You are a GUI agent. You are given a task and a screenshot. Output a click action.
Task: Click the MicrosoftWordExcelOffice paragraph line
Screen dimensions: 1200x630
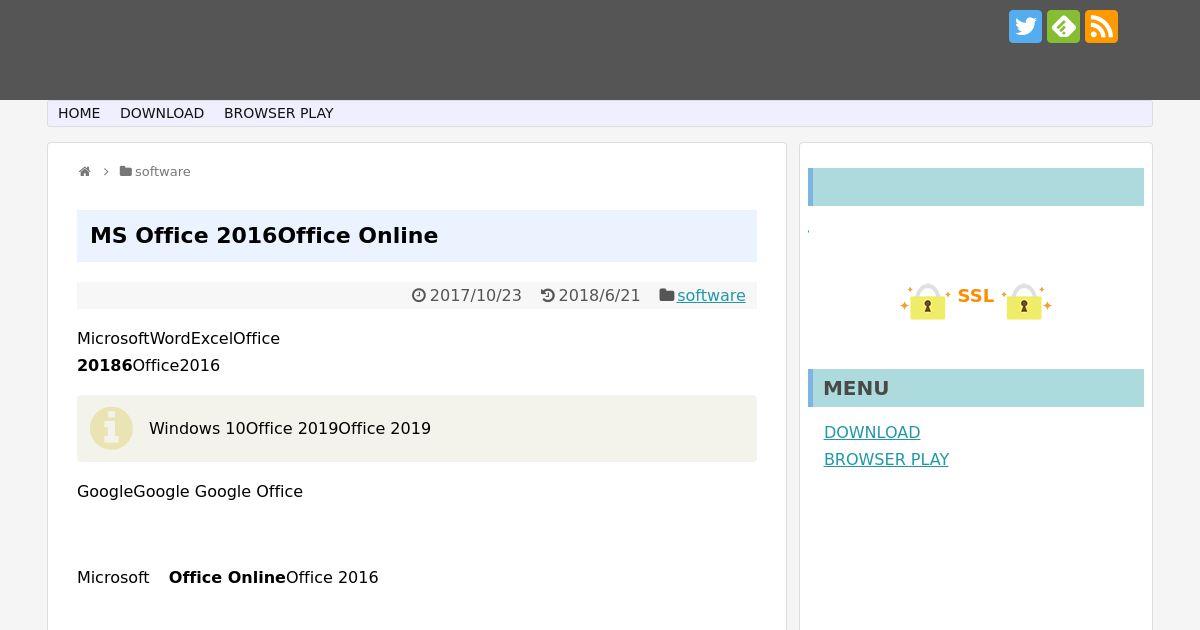click(x=178, y=338)
